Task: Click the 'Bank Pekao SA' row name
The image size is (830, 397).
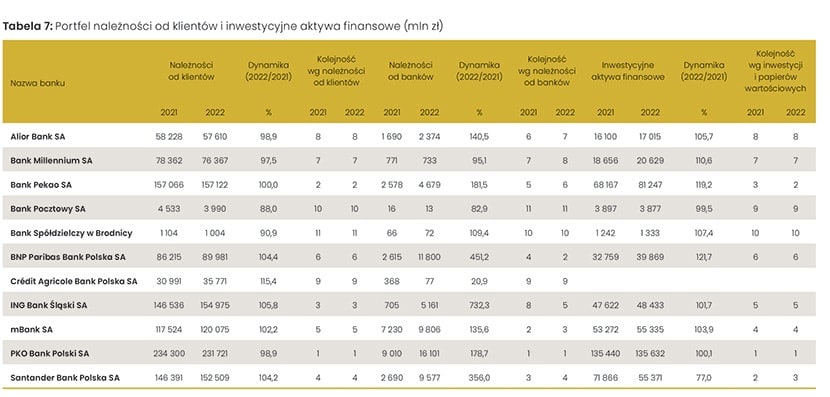Action: pos(41,185)
